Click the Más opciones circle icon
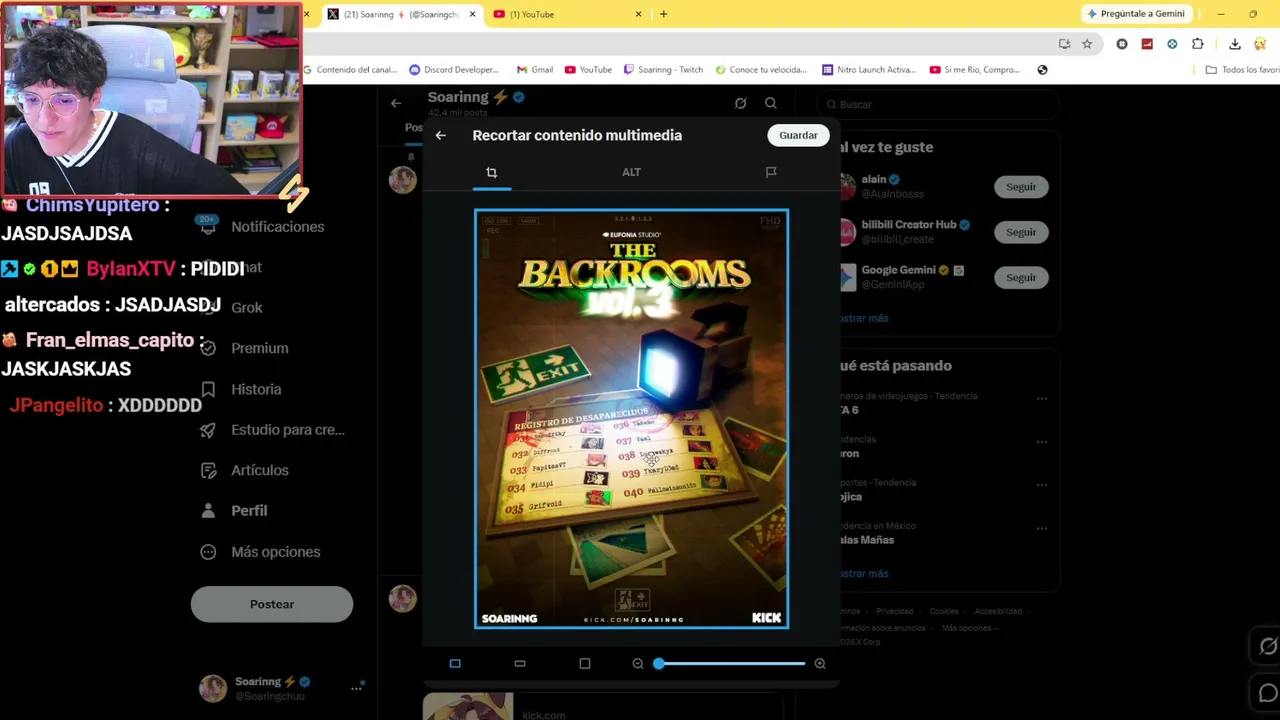Screen dimensions: 1280x720 pos(208,552)
